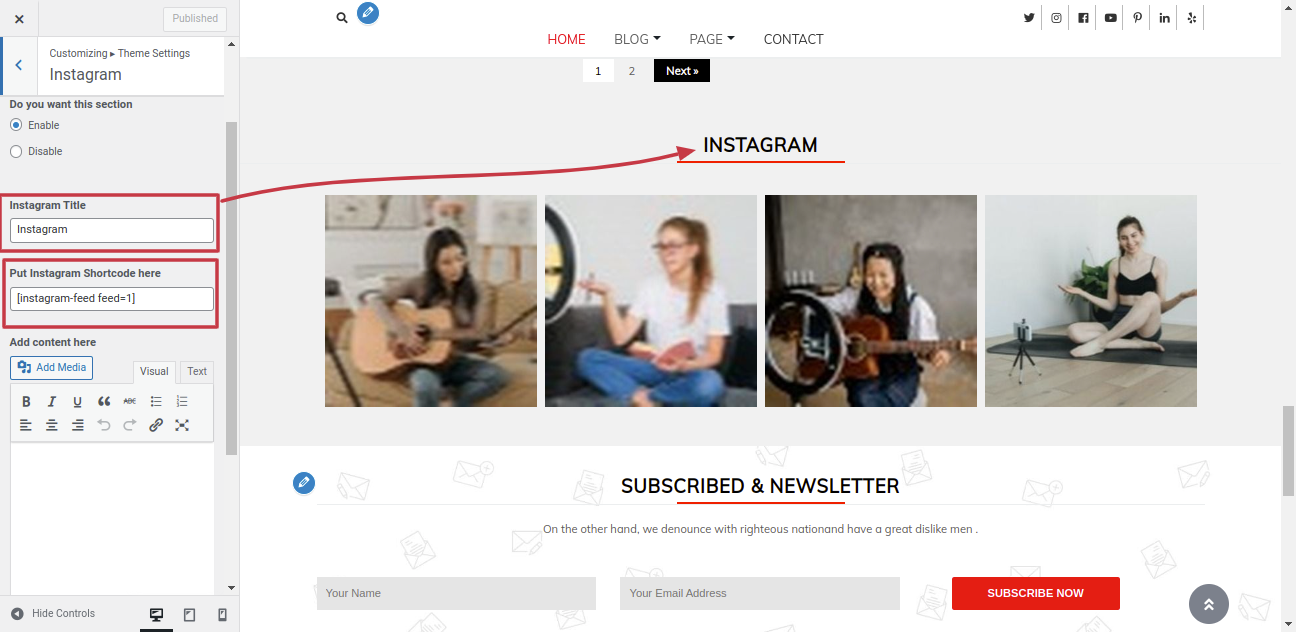Image resolution: width=1296 pixels, height=632 pixels.
Task: Switch to the Text editor tab
Action: tap(197, 371)
